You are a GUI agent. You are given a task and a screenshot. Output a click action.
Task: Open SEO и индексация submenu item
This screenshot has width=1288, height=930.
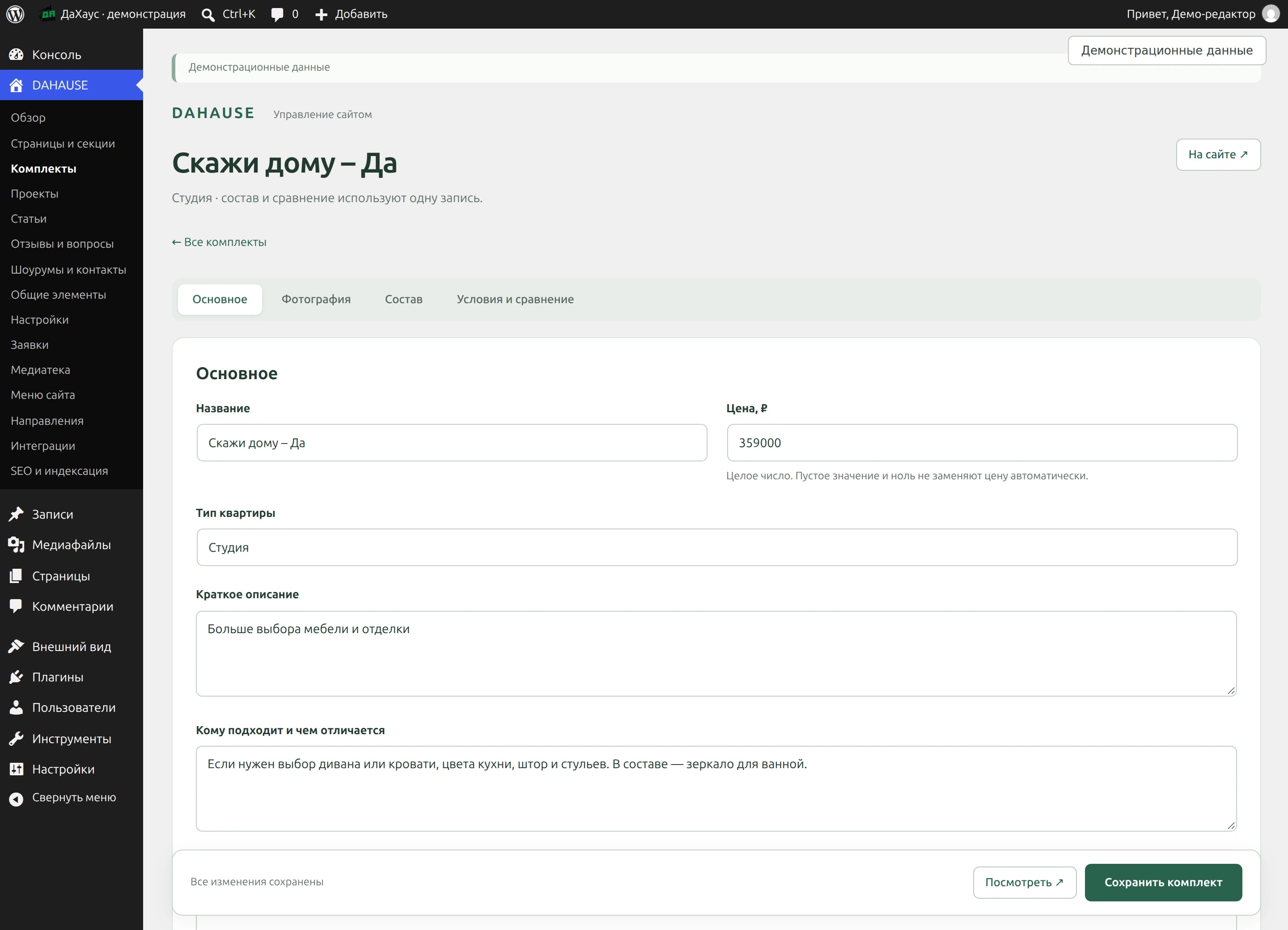[x=59, y=471]
